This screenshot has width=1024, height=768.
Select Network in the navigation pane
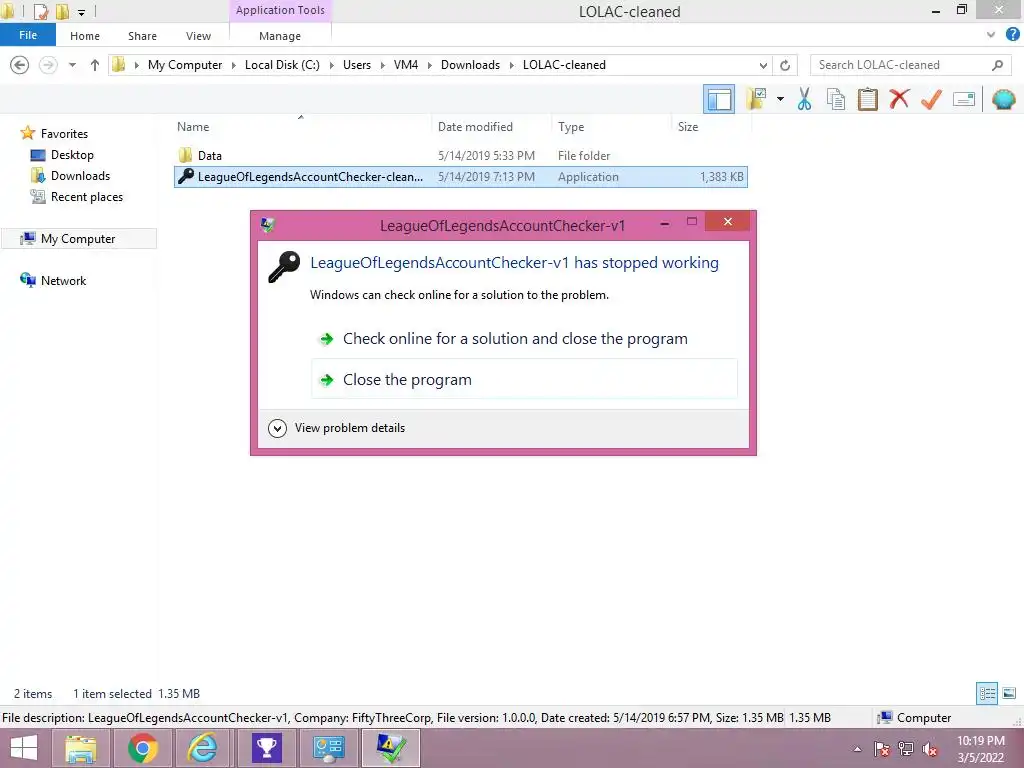pos(63,280)
